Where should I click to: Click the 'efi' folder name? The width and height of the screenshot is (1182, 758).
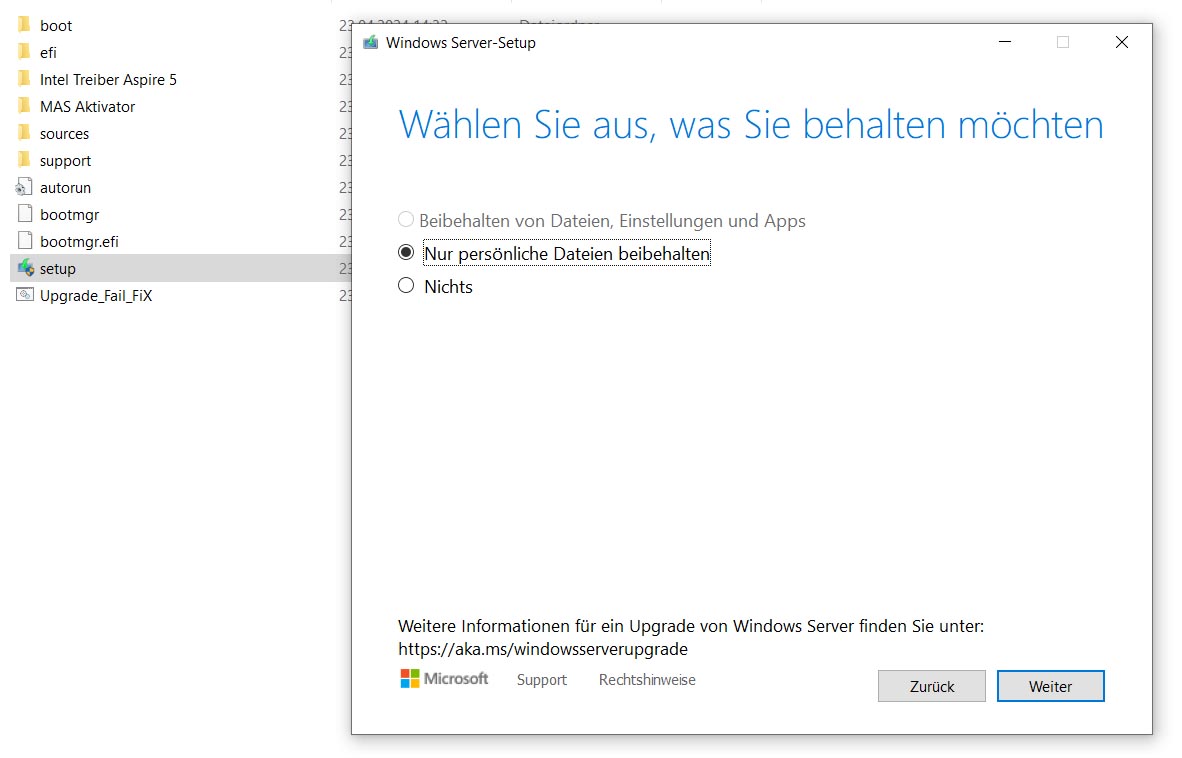point(48,53)
